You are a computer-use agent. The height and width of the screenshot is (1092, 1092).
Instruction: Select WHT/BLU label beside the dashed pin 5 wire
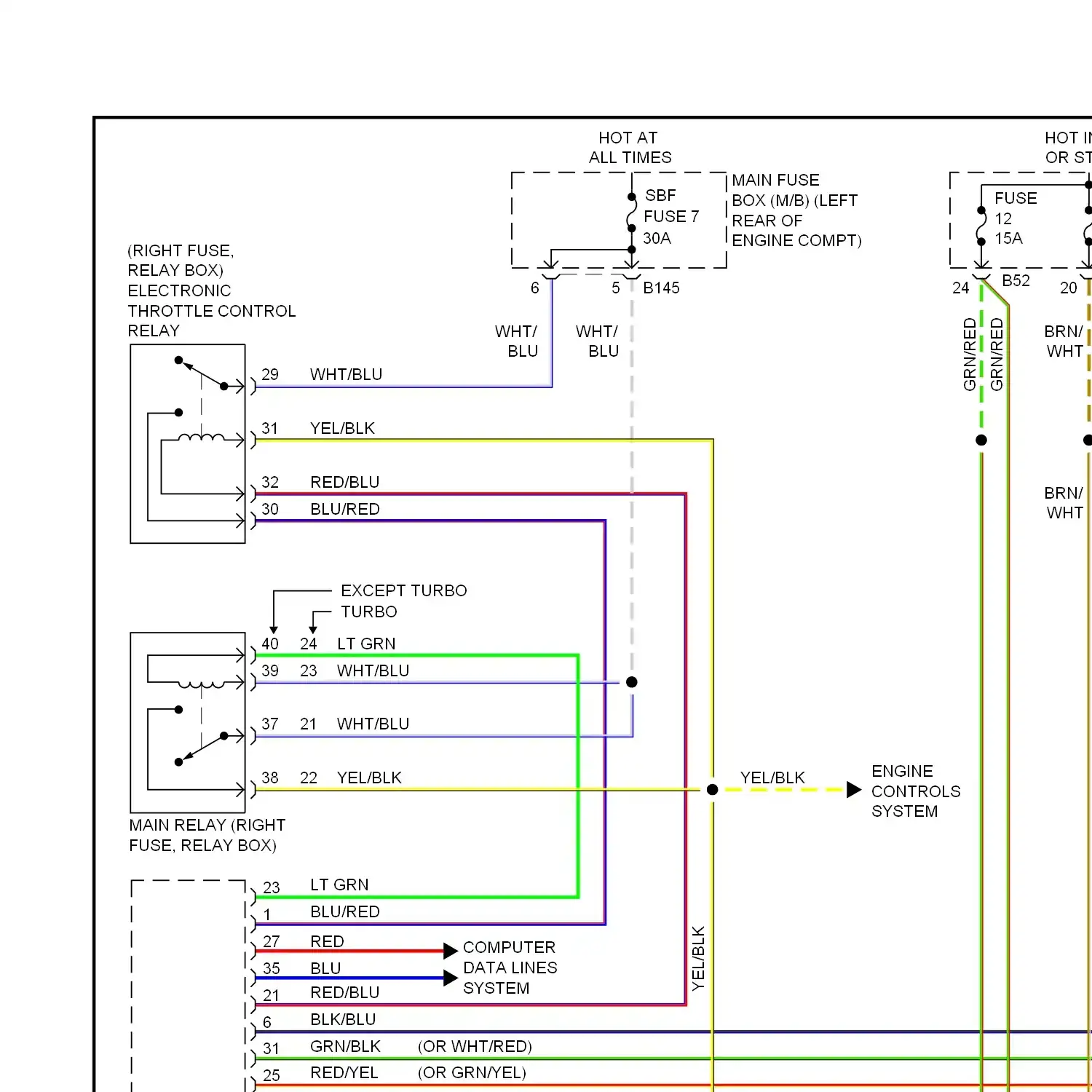(597, 341)
